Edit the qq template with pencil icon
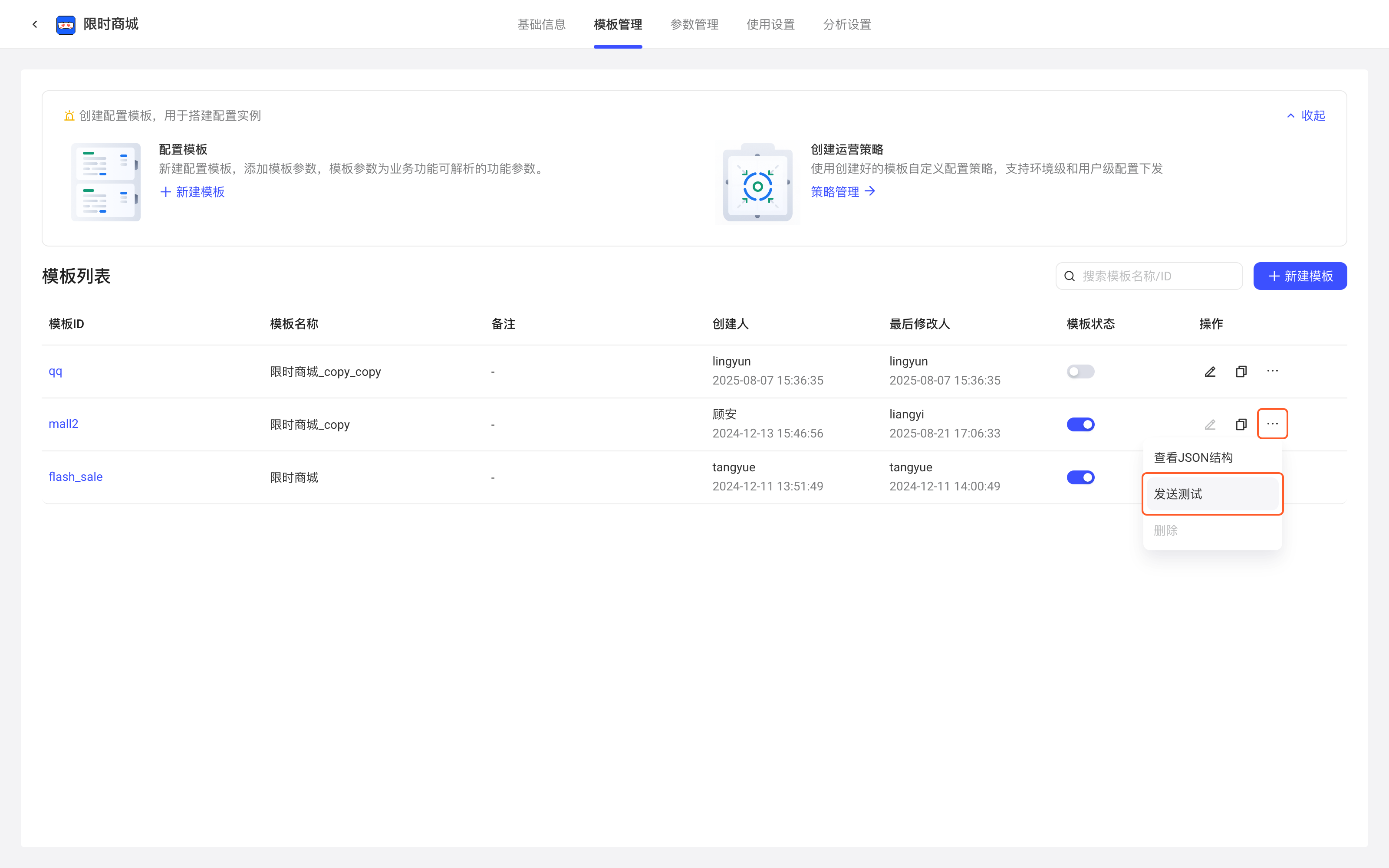The height and width of the screenshot is (868, 1389). coord(1210,372)
